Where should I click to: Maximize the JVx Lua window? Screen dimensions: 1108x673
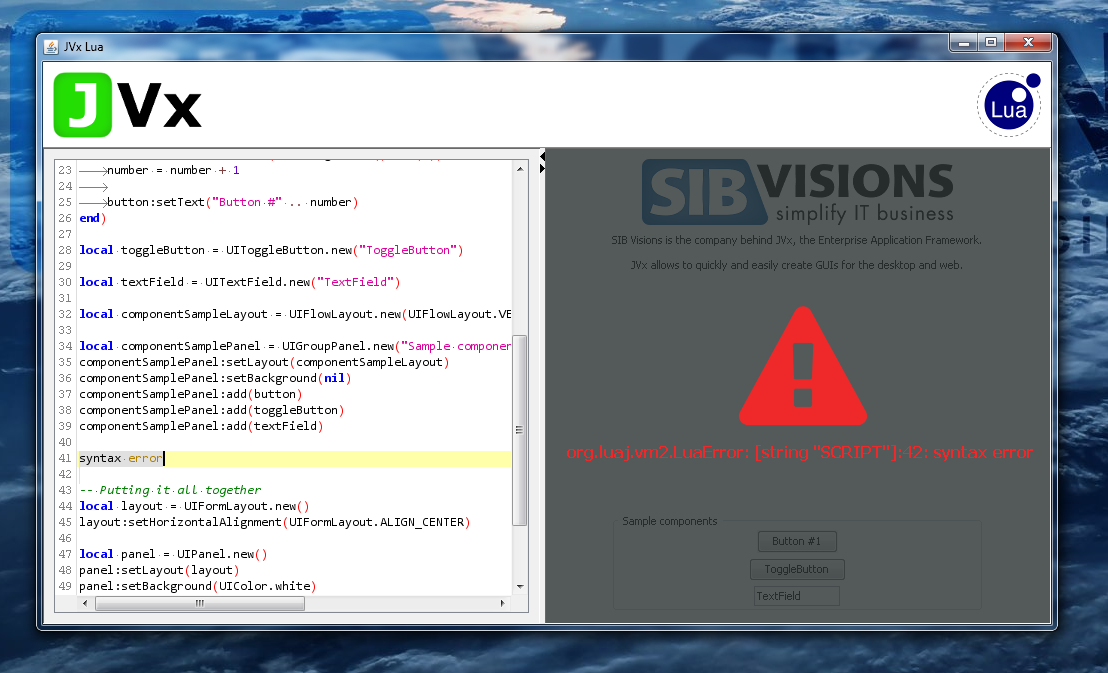click(991, 42)
